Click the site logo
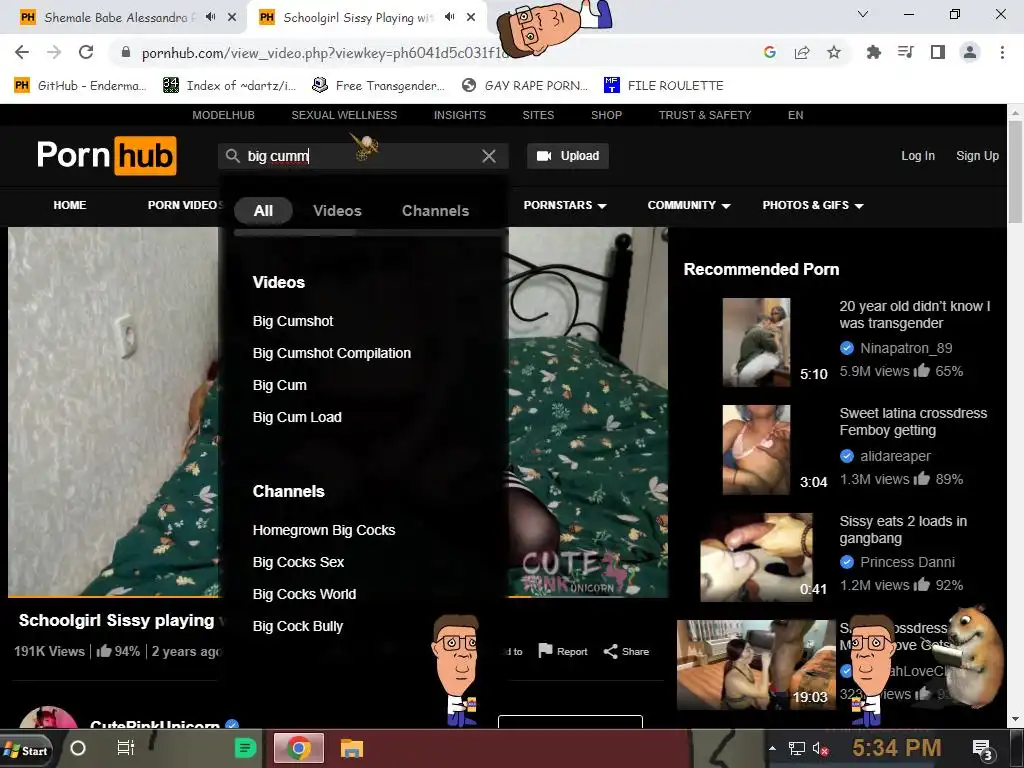Image resolution: width=1024 pixels, height=768 pixels. [106, 155]
